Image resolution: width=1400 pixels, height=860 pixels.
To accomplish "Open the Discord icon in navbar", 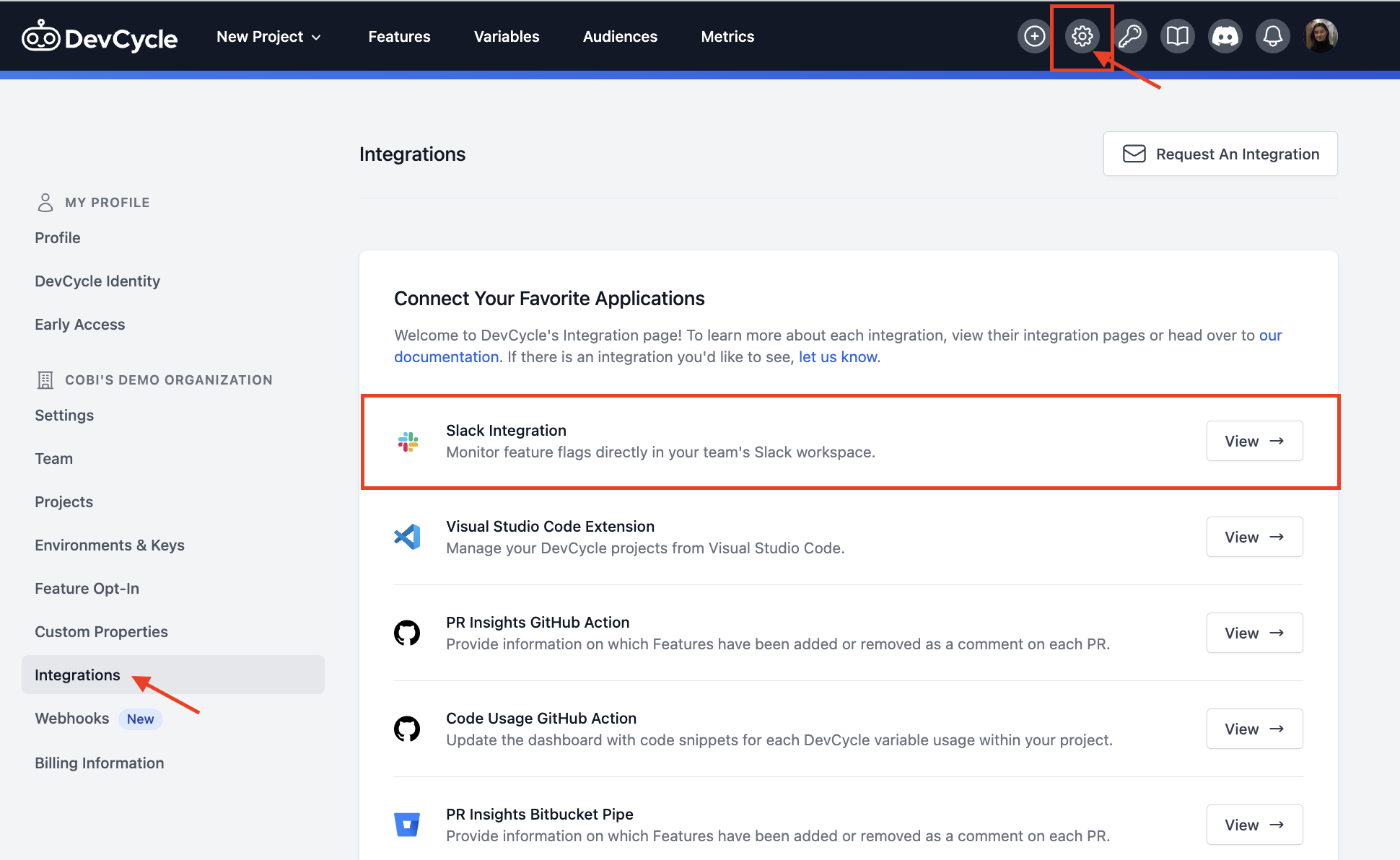I will [1225, 36].
